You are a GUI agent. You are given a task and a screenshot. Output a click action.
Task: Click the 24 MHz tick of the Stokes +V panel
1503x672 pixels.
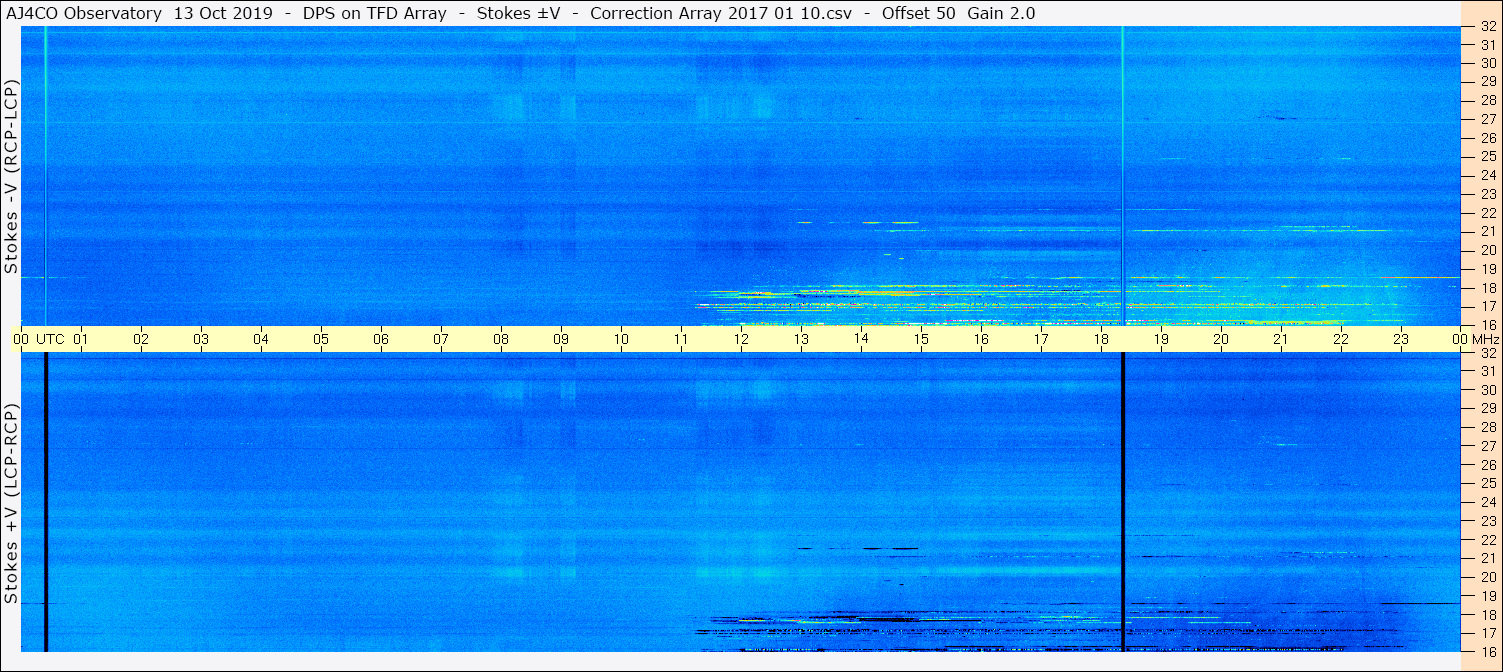click(1488, 502)
